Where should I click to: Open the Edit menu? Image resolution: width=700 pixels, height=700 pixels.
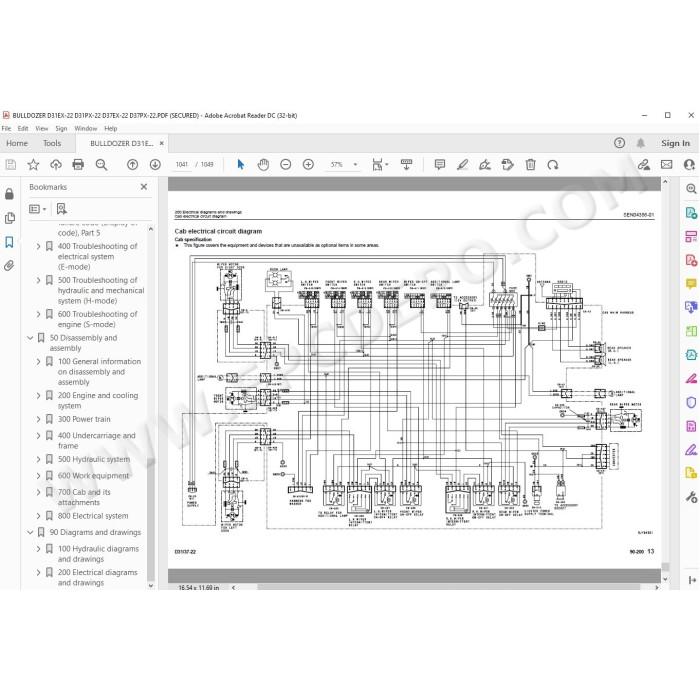click(23, 129)
